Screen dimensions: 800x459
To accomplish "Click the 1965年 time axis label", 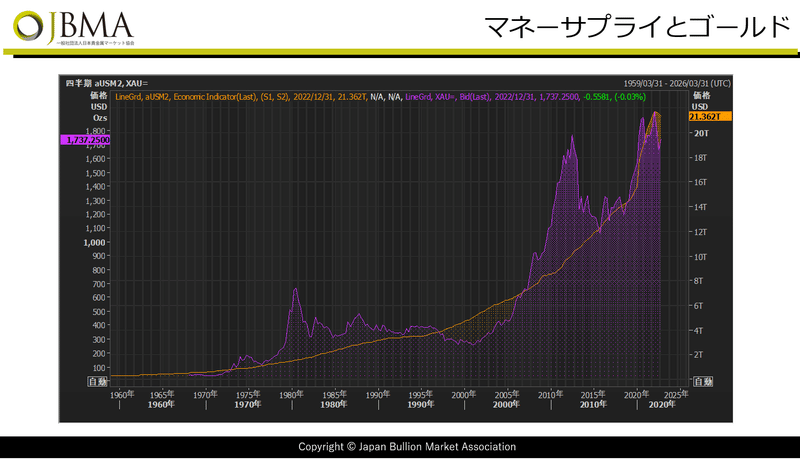I will coord(162,395).
